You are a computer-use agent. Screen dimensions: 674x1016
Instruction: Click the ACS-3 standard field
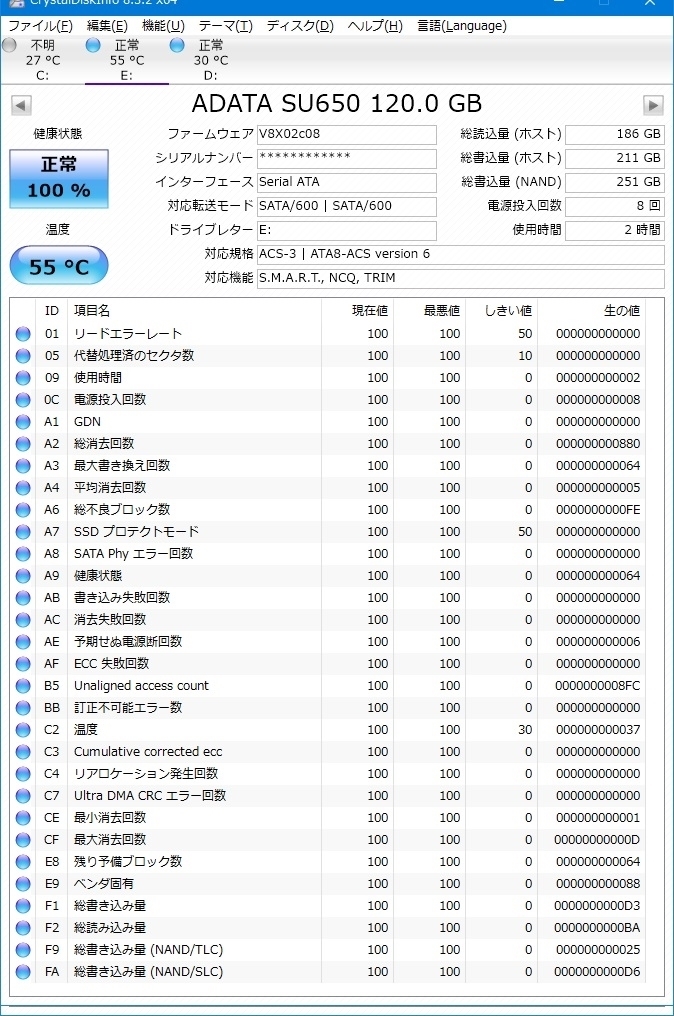[461, 254]
